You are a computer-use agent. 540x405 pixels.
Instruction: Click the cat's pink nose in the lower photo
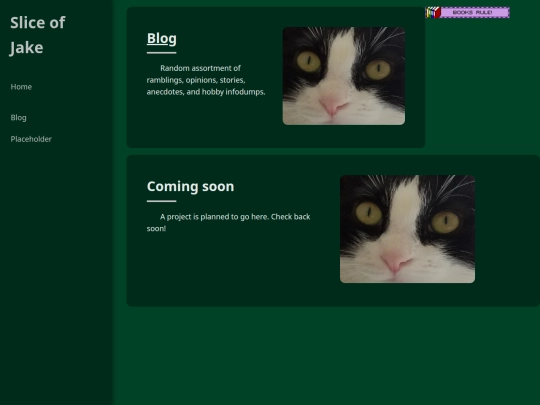pyautogui.click(x=395, y=262)
